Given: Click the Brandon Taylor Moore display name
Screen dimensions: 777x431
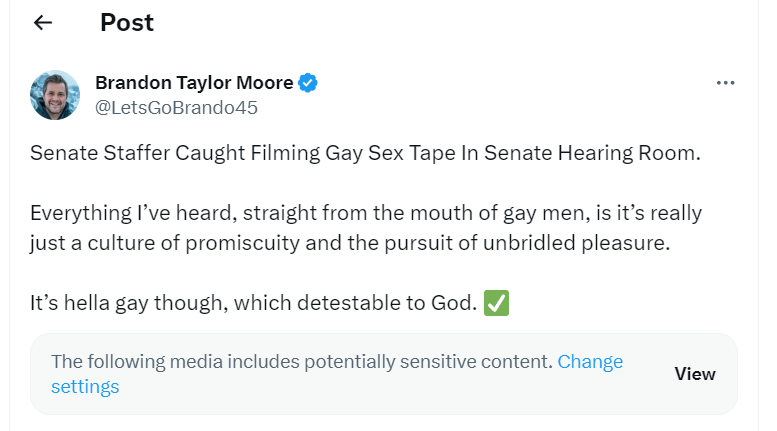Looking at the screenshot, I should (x=194, y=83).
